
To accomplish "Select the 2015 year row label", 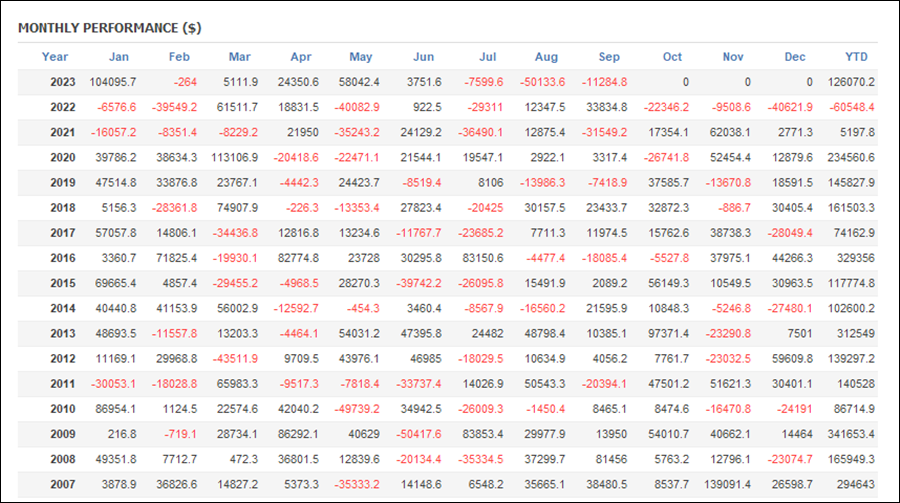I will click(x=63, y=284).
